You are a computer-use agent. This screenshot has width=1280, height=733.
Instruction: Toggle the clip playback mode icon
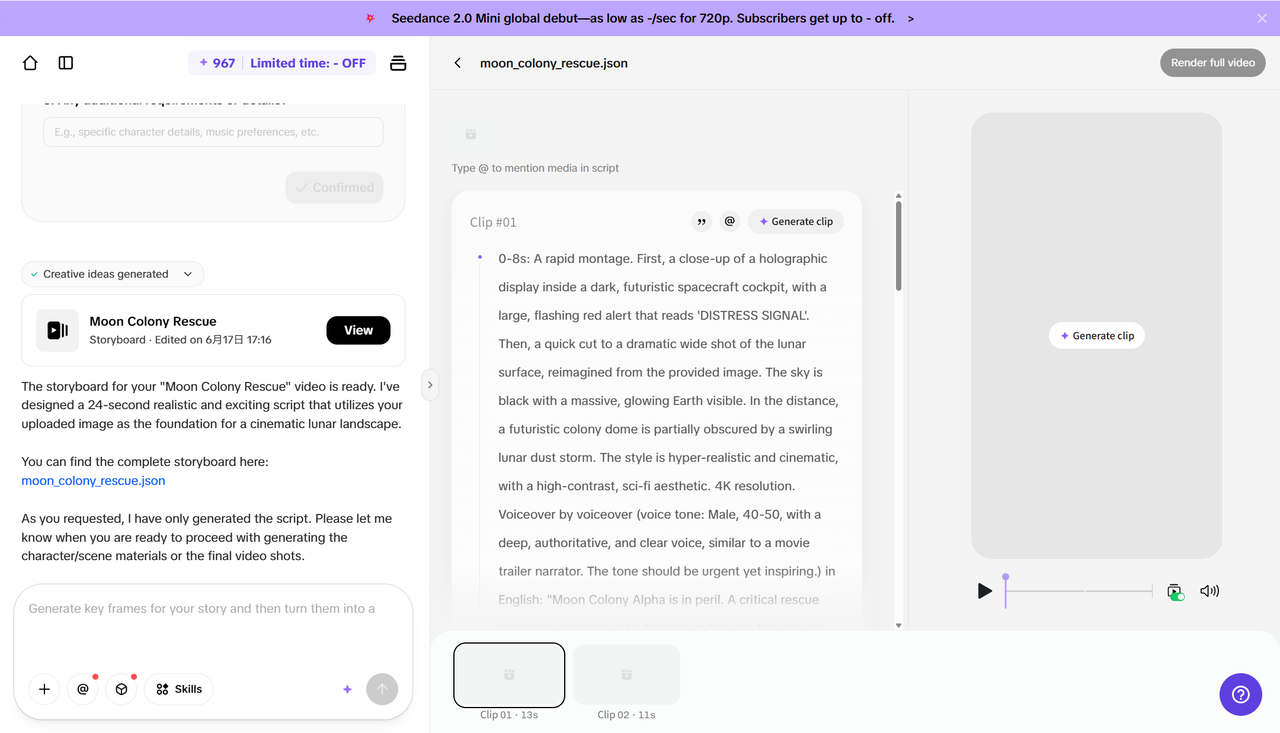[x=1175, y=591]
